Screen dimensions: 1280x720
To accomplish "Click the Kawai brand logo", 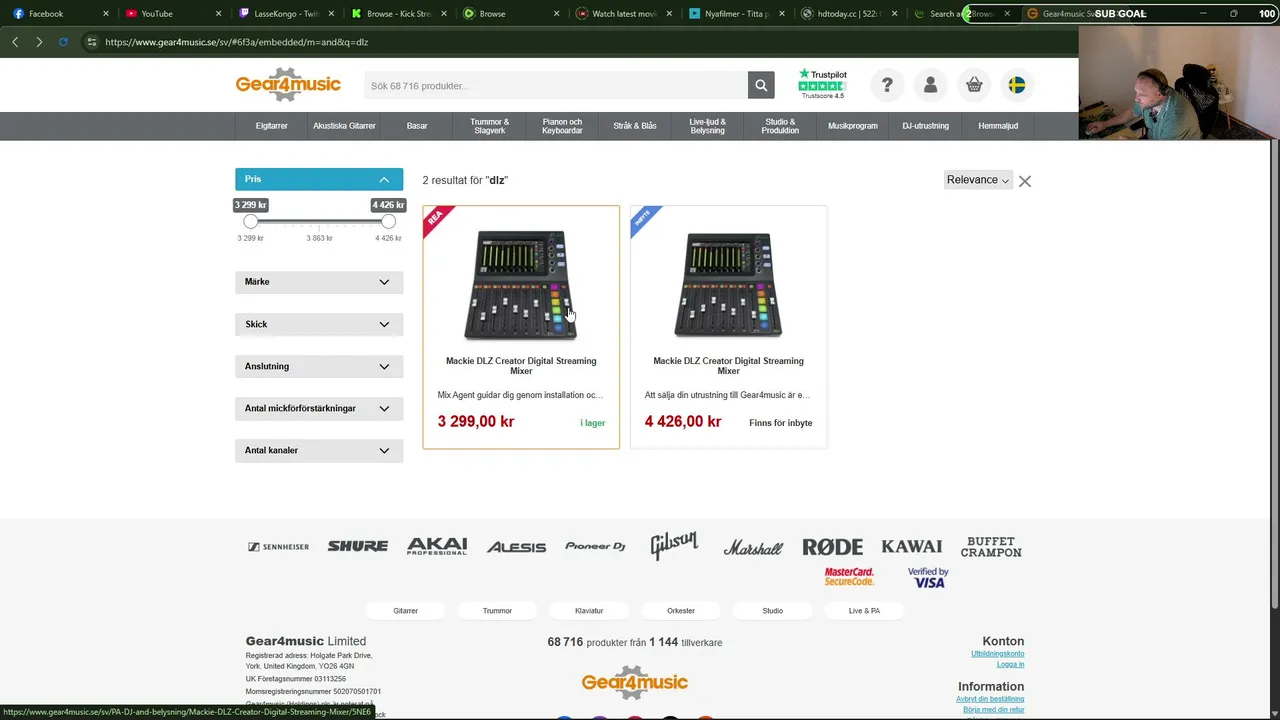I will pyautogui.click(x=911, y=546).
